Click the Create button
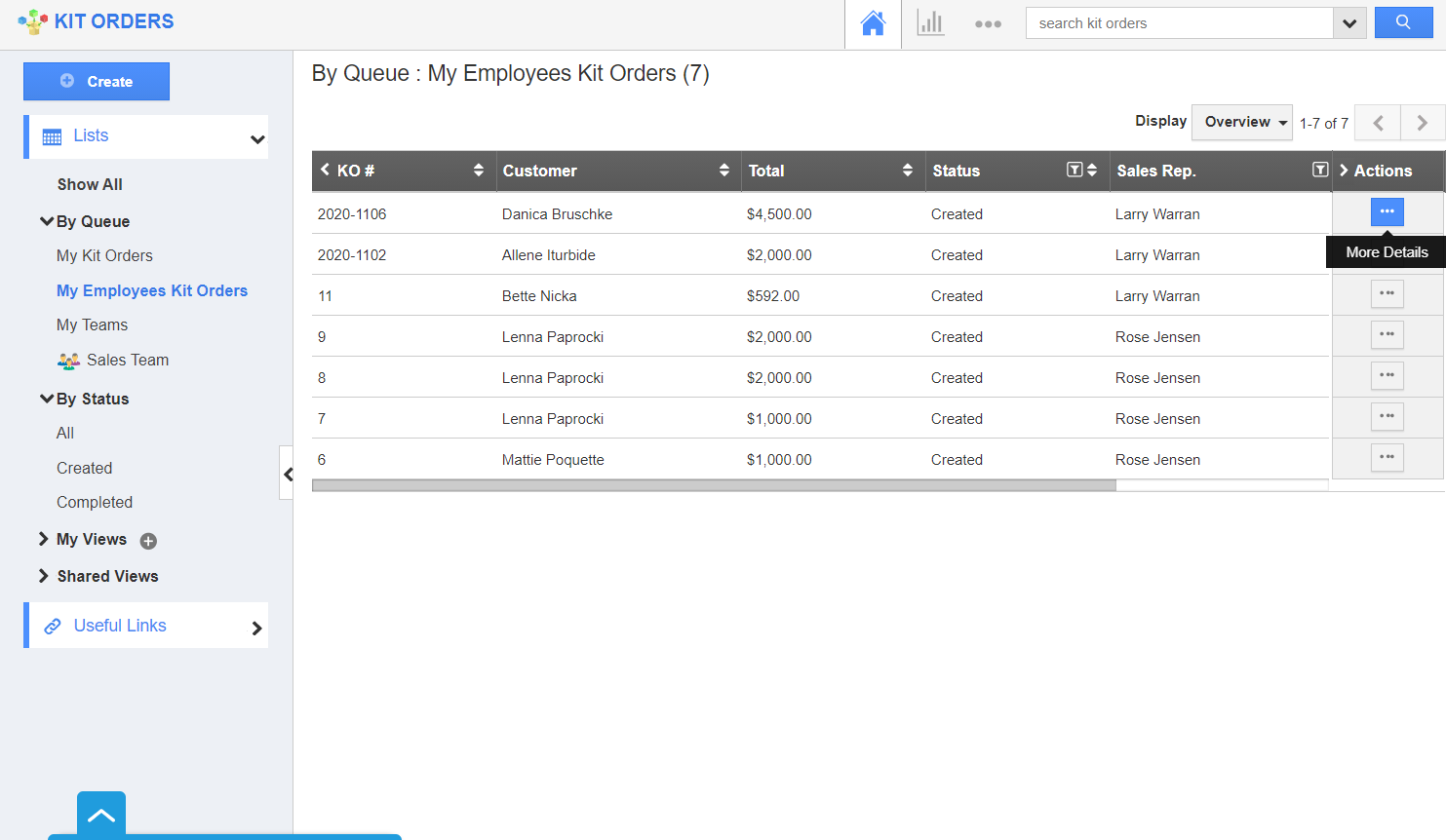 point(97,82)
